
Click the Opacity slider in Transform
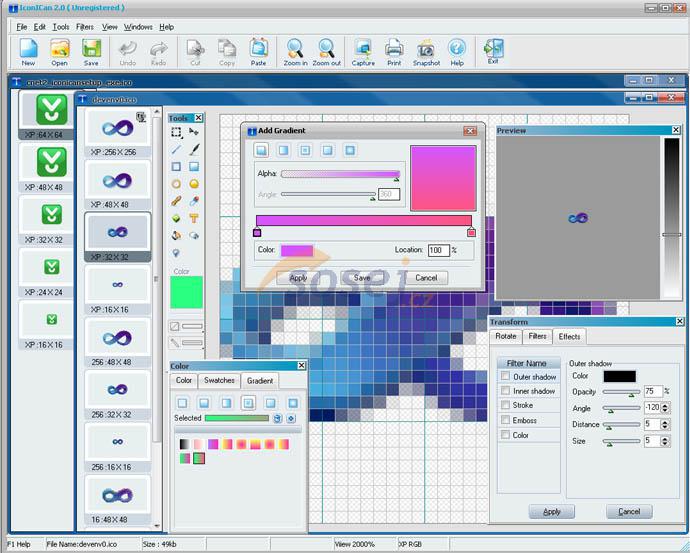[x=621, y=392]
